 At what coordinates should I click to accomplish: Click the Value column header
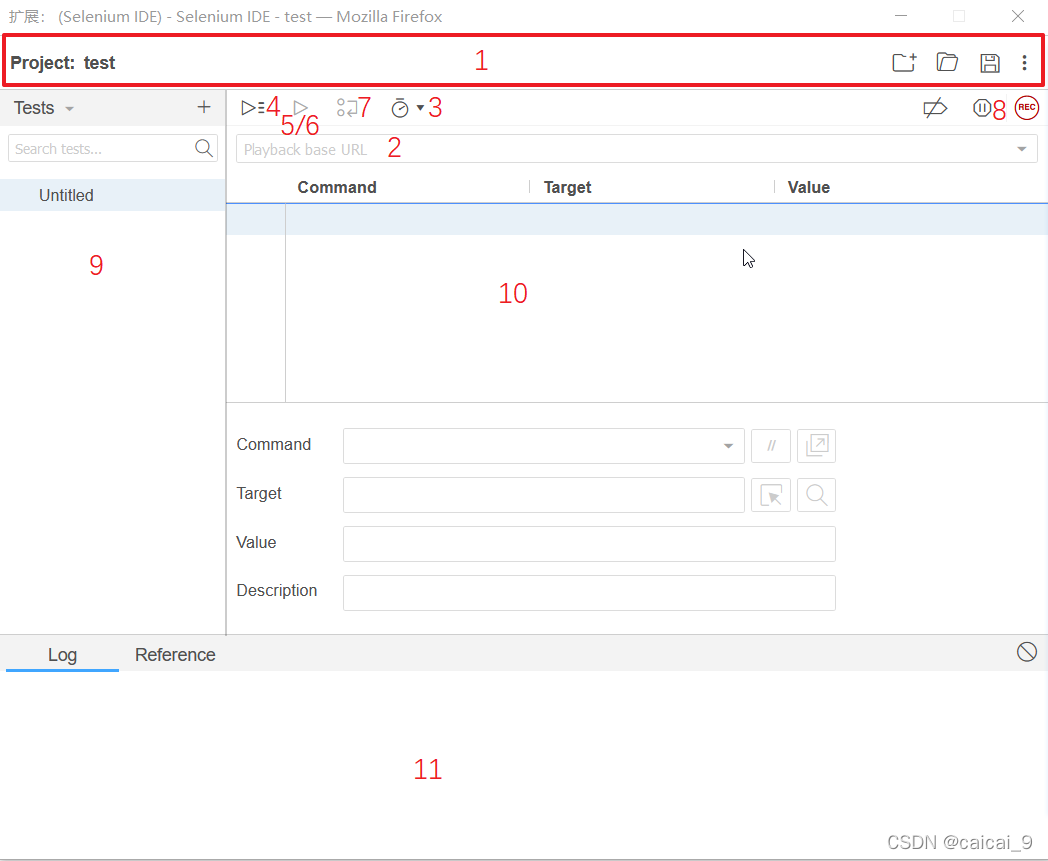click(809, 187)
